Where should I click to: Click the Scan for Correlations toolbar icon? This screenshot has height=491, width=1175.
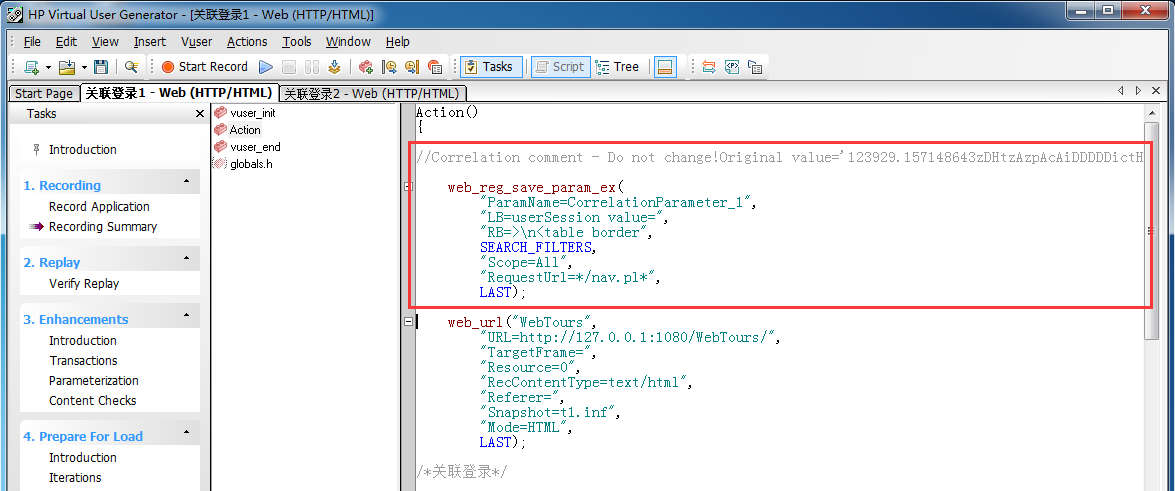point(709,67)
